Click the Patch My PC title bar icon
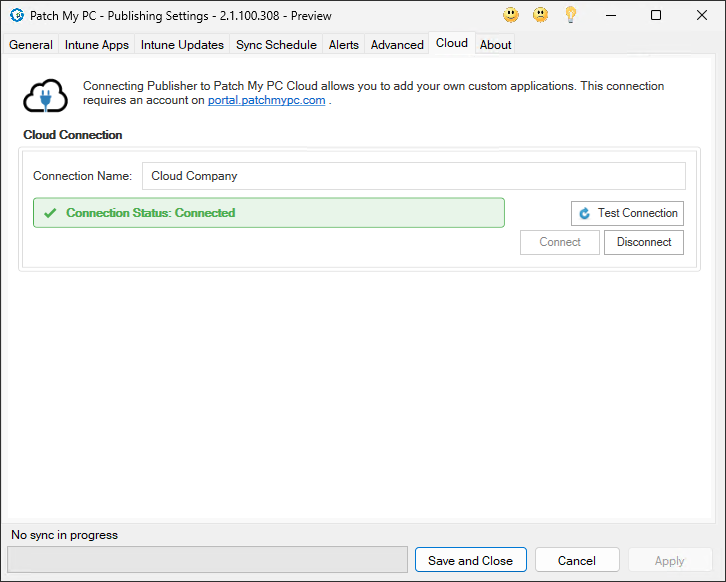The width and height of the screenshot is (726, 582). point(16,16)
